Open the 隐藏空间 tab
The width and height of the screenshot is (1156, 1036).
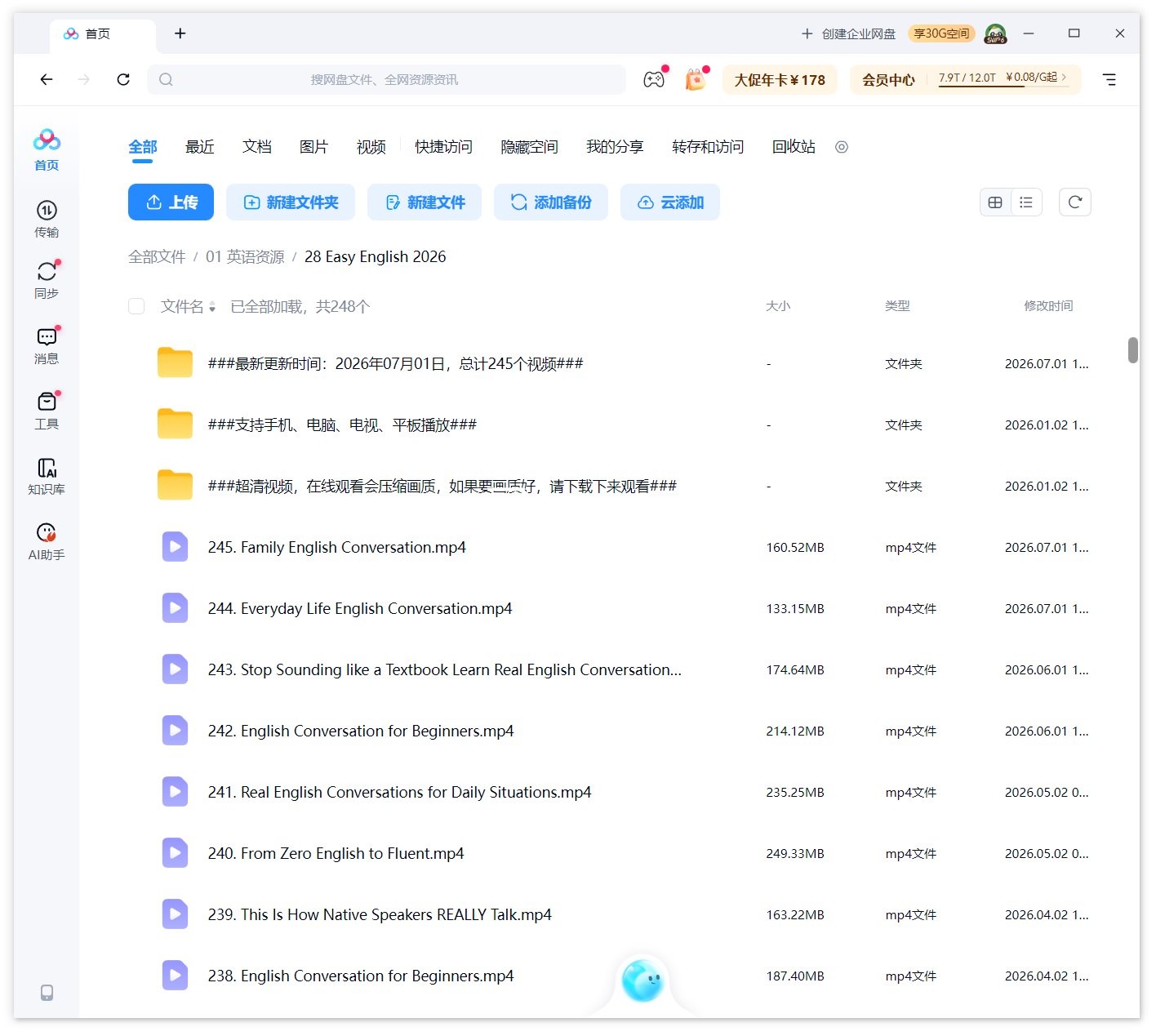tap(529, 147)
